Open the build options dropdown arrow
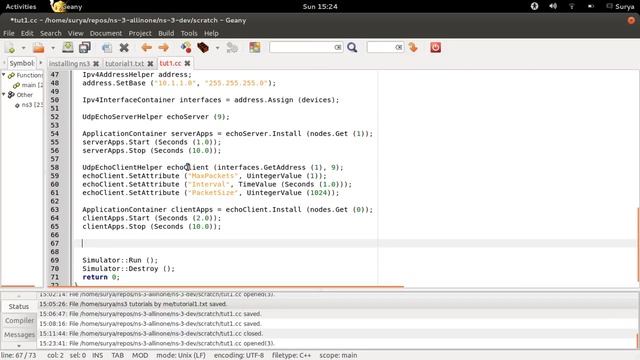This screenshot has width=640, height=360. coord(217,48)
